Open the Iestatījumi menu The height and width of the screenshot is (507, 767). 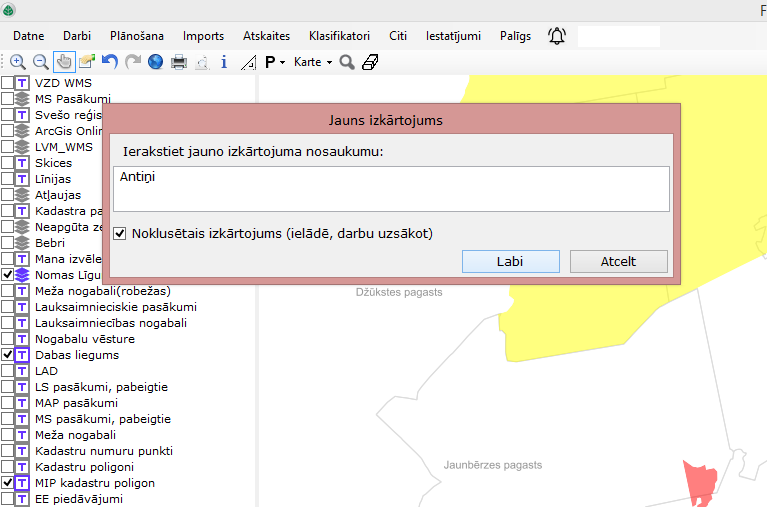point(453,36)
